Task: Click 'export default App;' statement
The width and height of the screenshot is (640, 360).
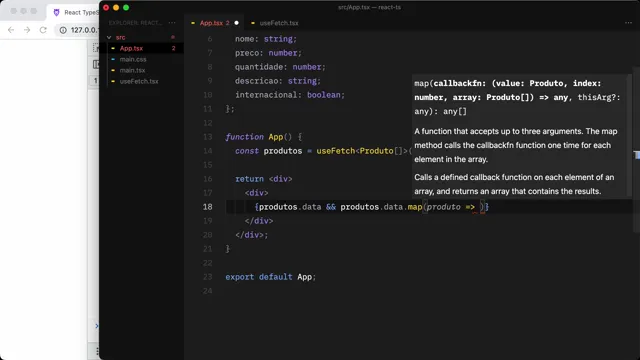Action: tap(271, 277)
